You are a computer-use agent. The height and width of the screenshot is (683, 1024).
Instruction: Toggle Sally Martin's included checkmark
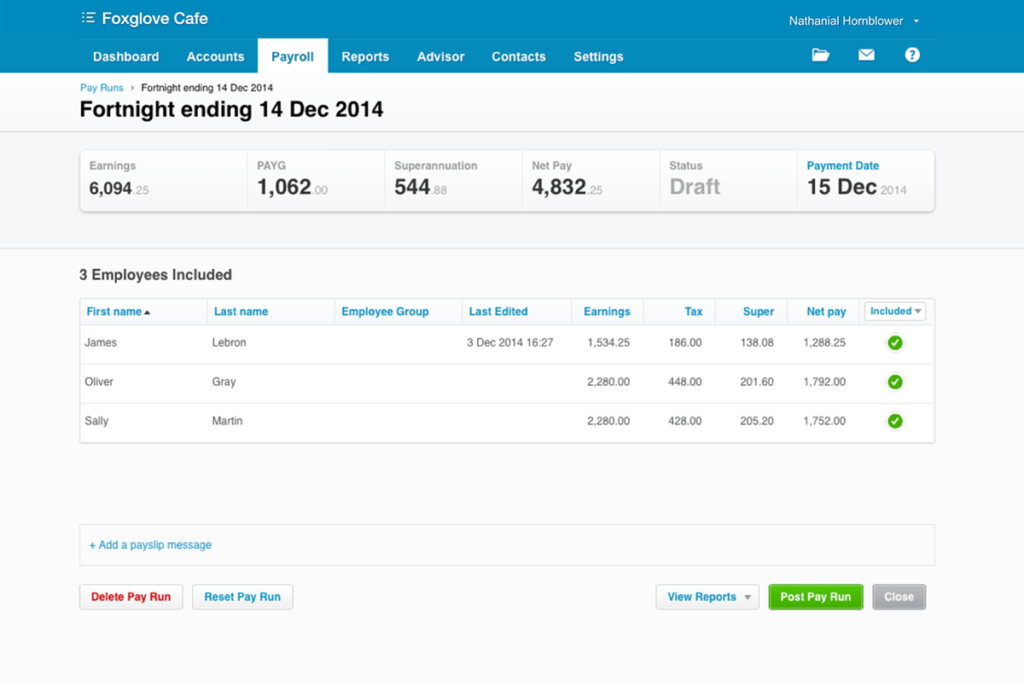click(895, 421)
